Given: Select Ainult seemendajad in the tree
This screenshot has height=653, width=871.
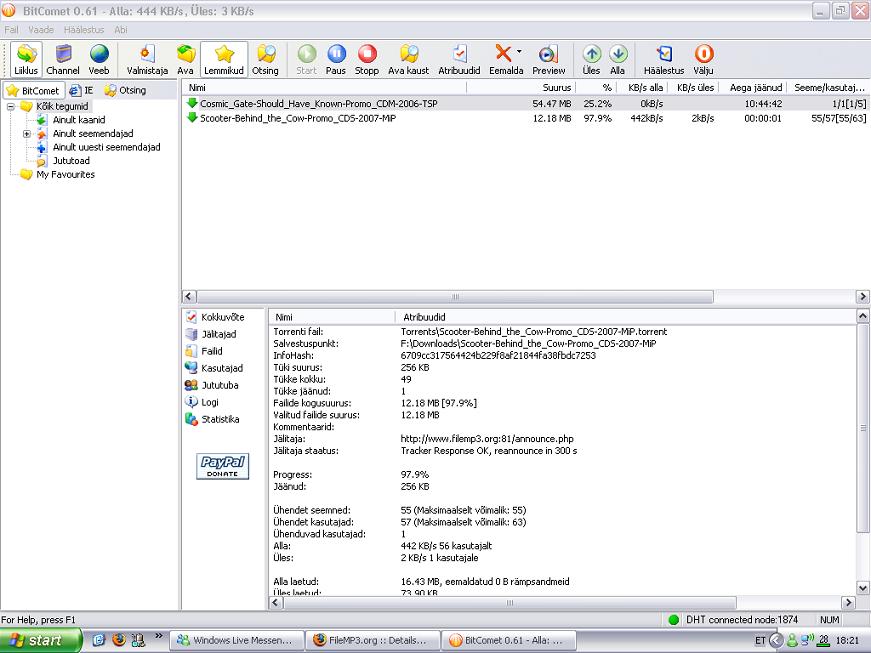Looking at the screenshot, I should pyautogui.click(x=93, y=134).
